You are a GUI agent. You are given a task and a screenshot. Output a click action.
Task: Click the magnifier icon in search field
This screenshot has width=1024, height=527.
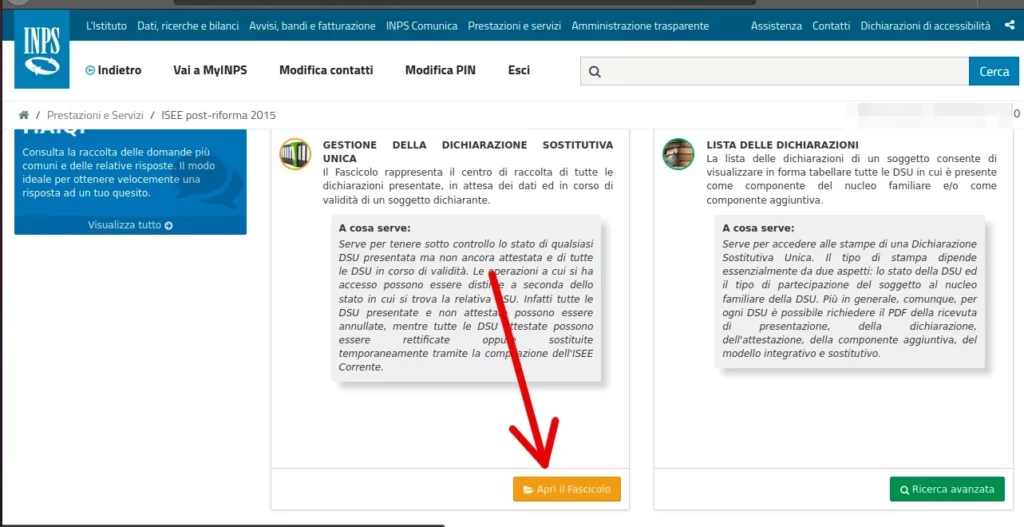594,72
